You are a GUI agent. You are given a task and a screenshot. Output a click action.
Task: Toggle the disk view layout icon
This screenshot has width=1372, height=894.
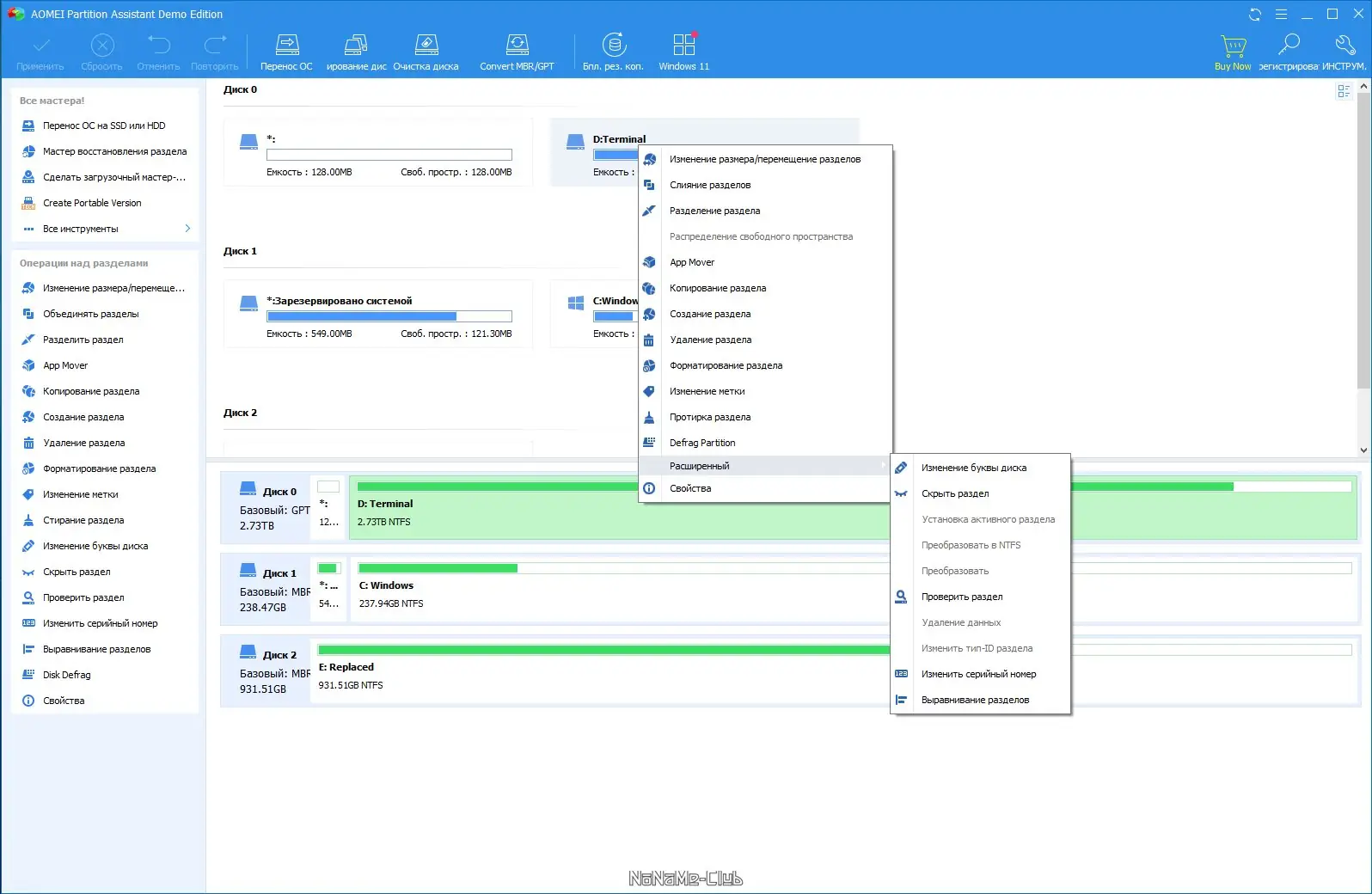(x=1344, y=91)
